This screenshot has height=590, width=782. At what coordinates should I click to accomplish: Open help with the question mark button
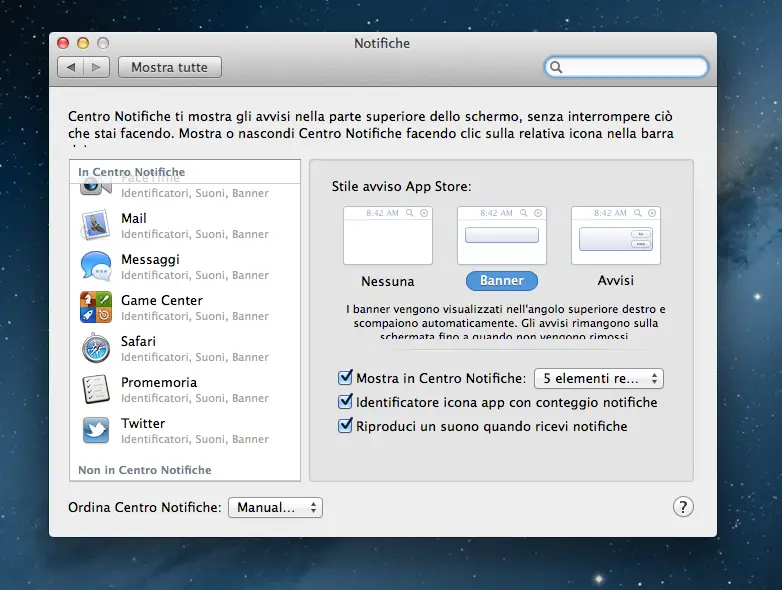click(683, 507)
